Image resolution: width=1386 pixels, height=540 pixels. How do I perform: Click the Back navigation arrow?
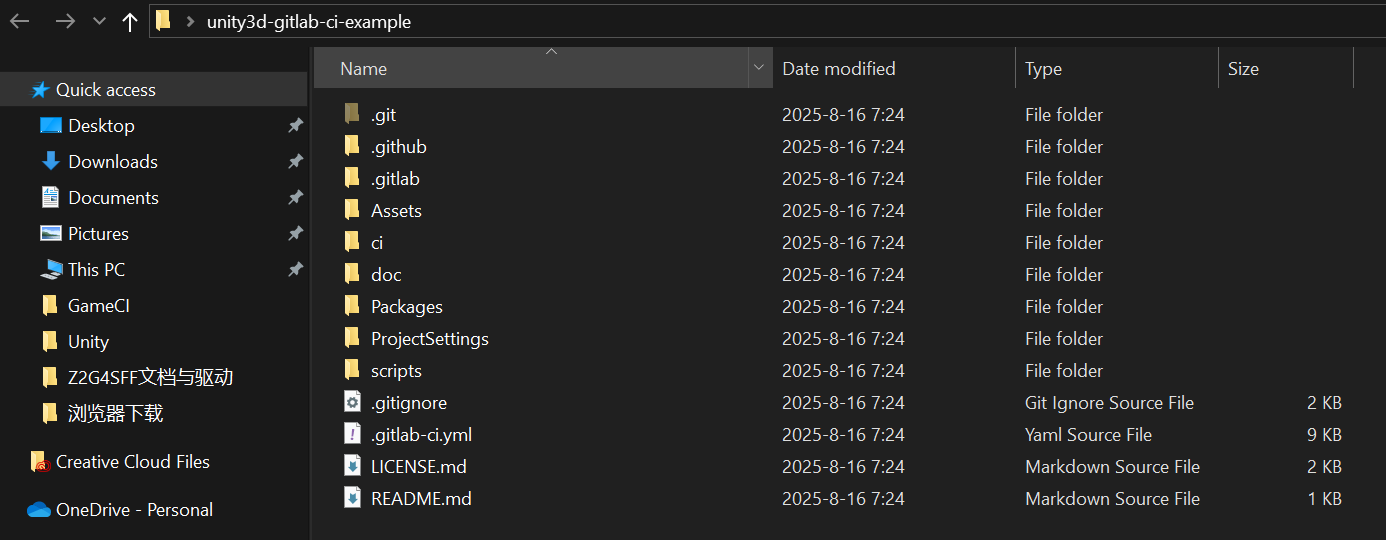(x=20, y=21)
